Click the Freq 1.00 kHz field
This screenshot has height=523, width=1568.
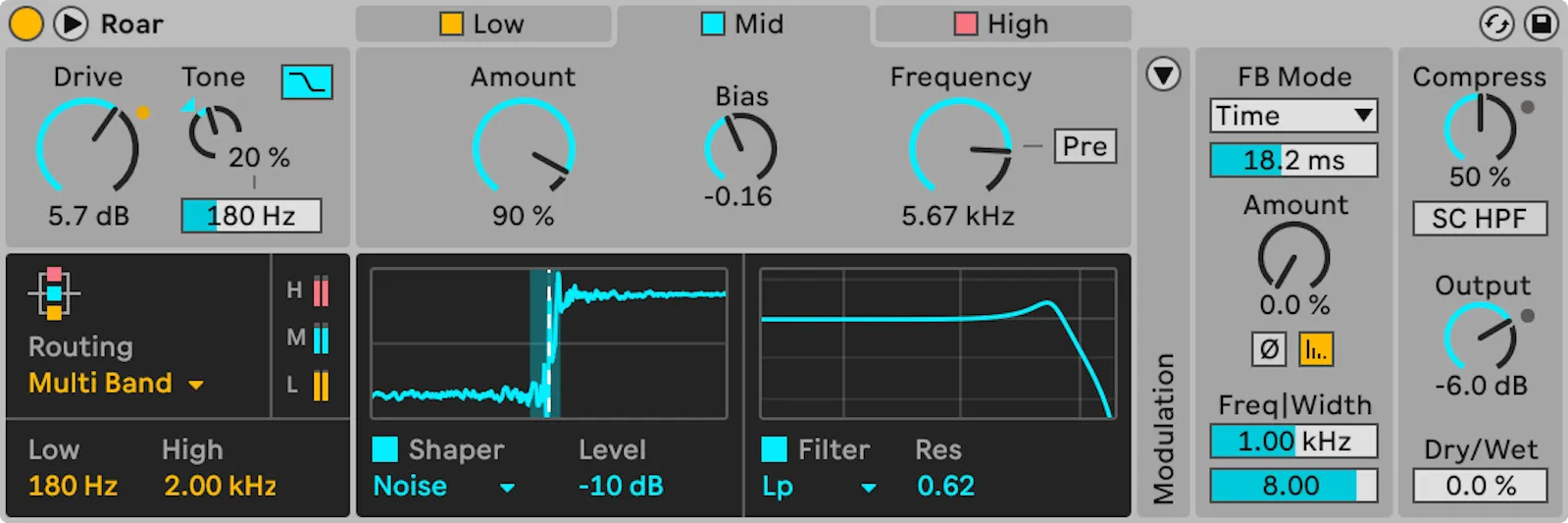tap(1293, 442)
